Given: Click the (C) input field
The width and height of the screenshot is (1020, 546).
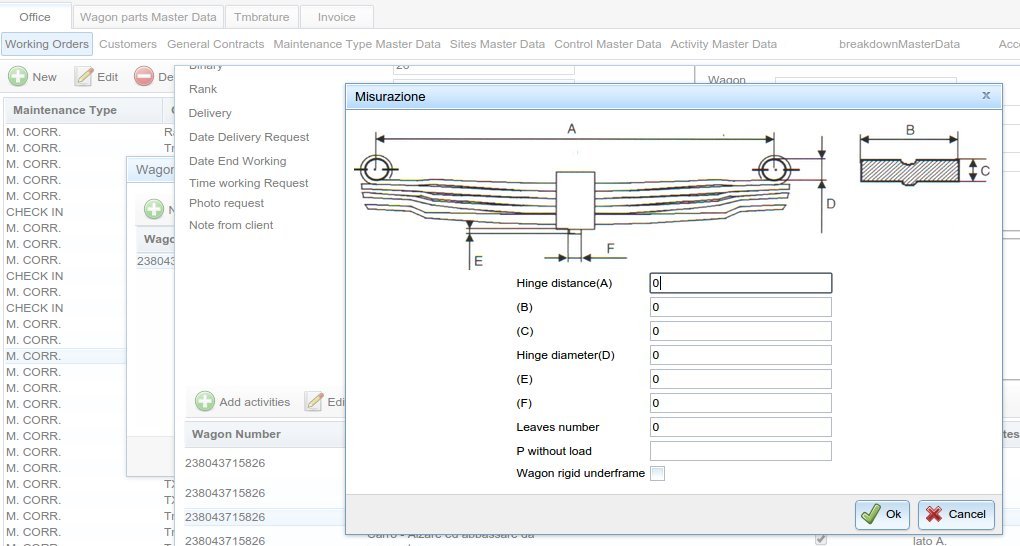Looking at the screenshot, I should [740, 331].
